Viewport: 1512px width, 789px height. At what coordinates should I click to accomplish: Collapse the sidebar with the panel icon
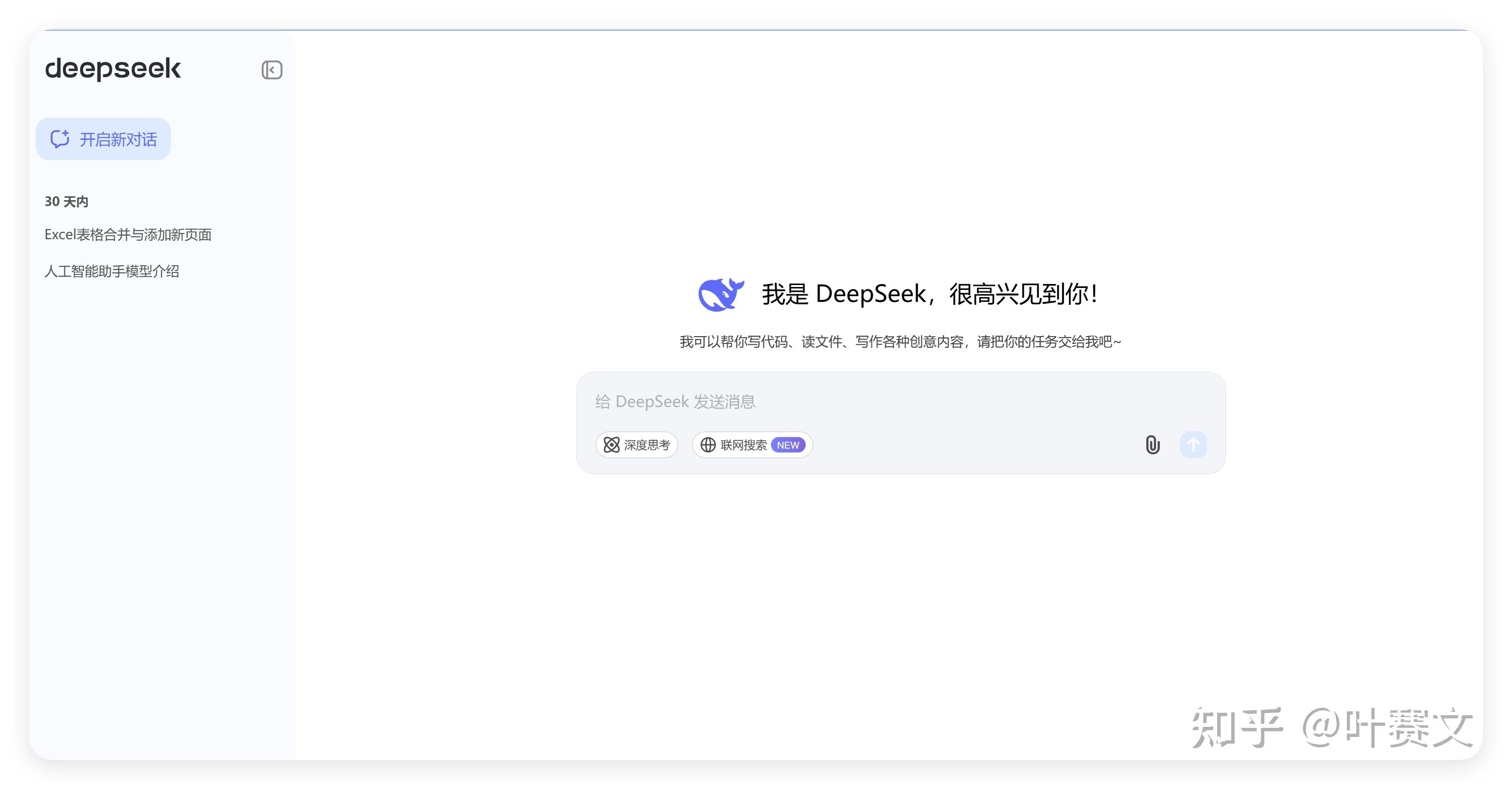click(272, 70)
